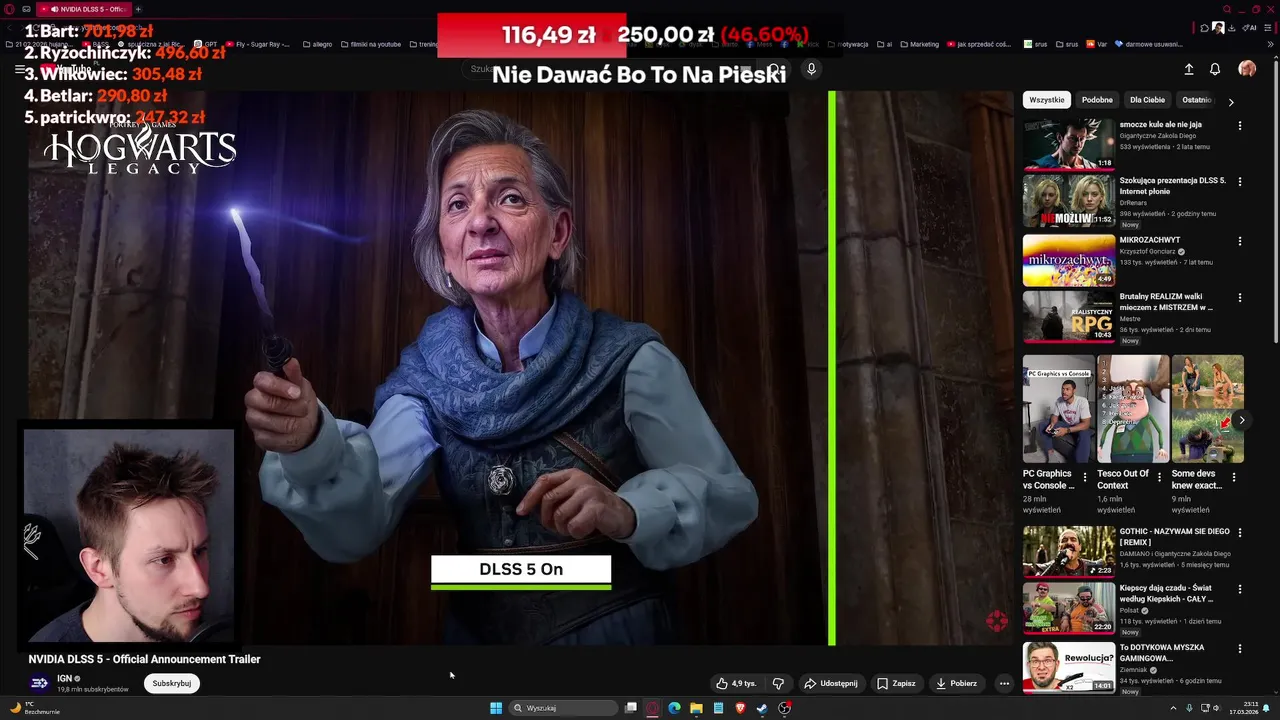Screen dimensions: 1280x720
Task: Open 'Tesco Out Of Context' short
Action: tap(1133, 409)
